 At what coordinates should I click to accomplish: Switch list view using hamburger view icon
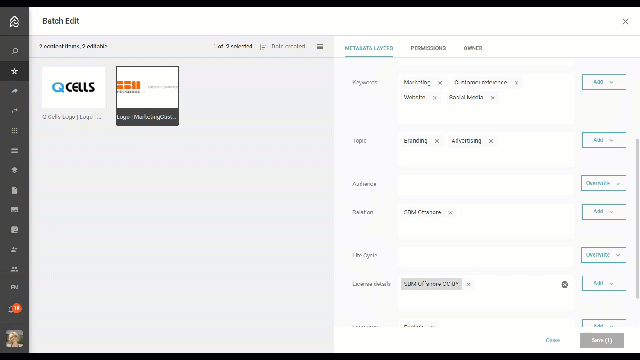(x=320, y=47)
